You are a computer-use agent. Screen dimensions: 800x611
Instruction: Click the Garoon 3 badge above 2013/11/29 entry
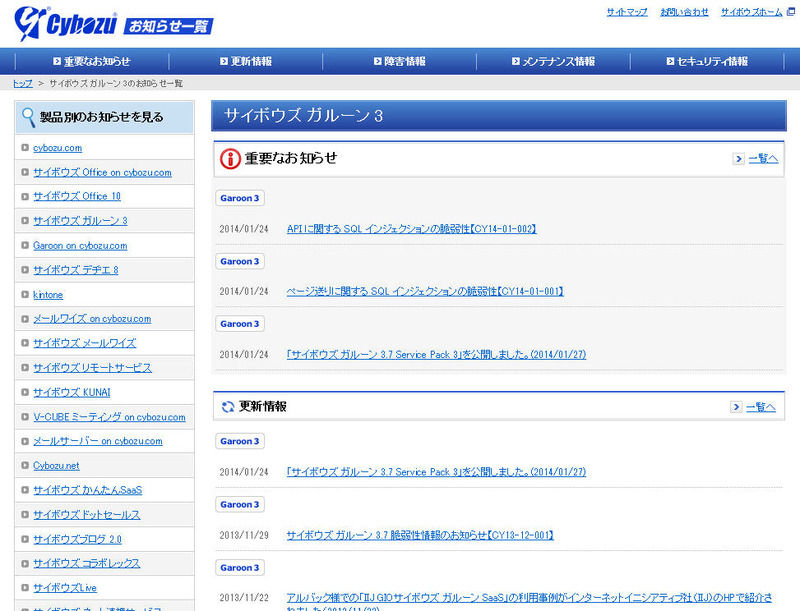240,504
